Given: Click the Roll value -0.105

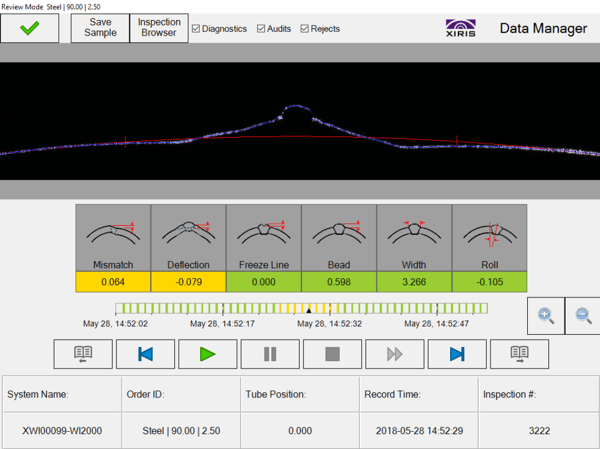Looking at the screenshot, I should click(489, 282).
